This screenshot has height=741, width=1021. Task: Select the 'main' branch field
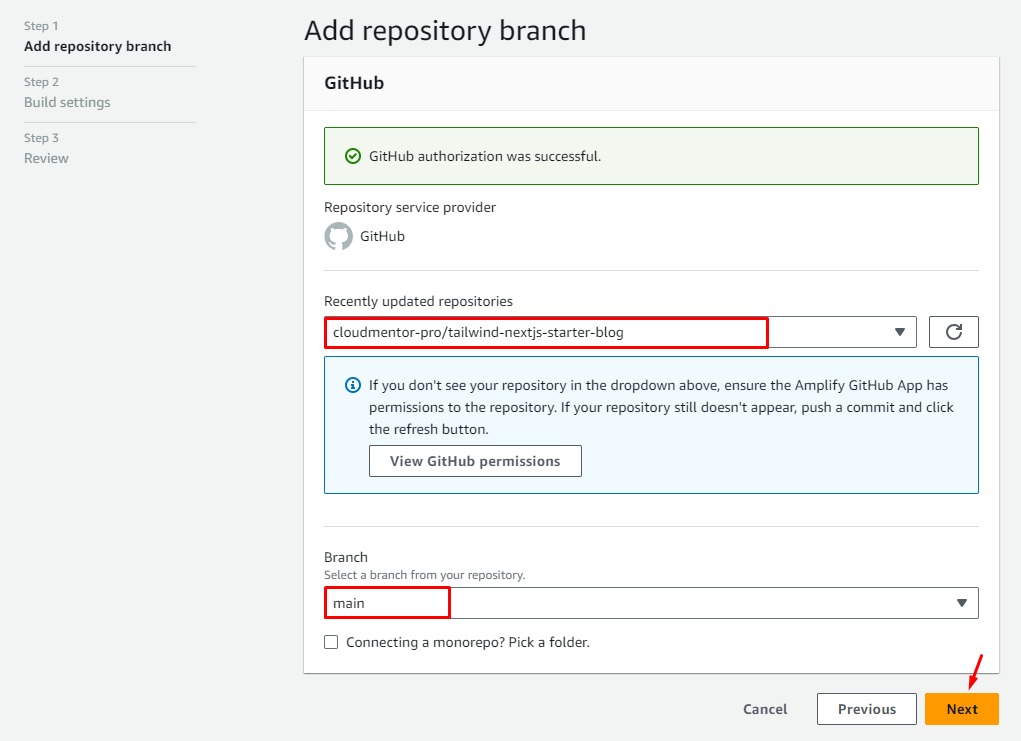pos(387,603)
